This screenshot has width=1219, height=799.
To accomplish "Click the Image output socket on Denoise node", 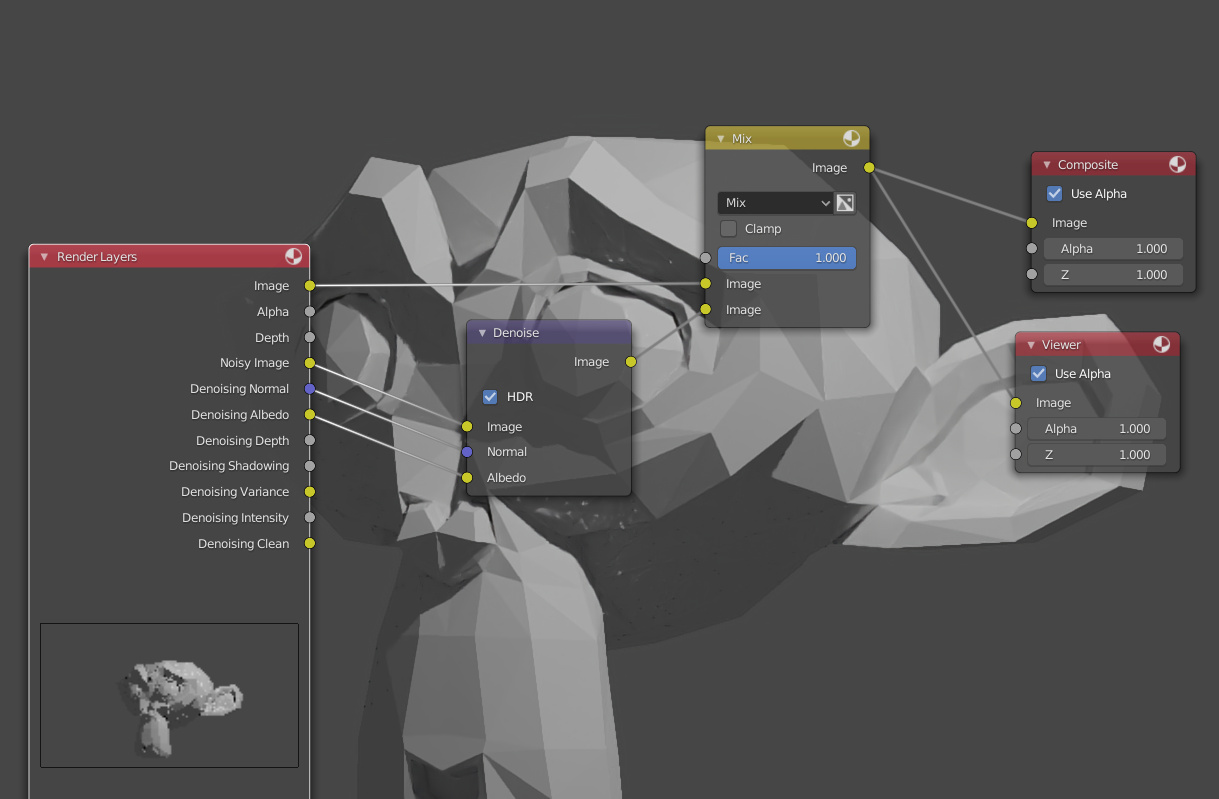I will [631, 362].
